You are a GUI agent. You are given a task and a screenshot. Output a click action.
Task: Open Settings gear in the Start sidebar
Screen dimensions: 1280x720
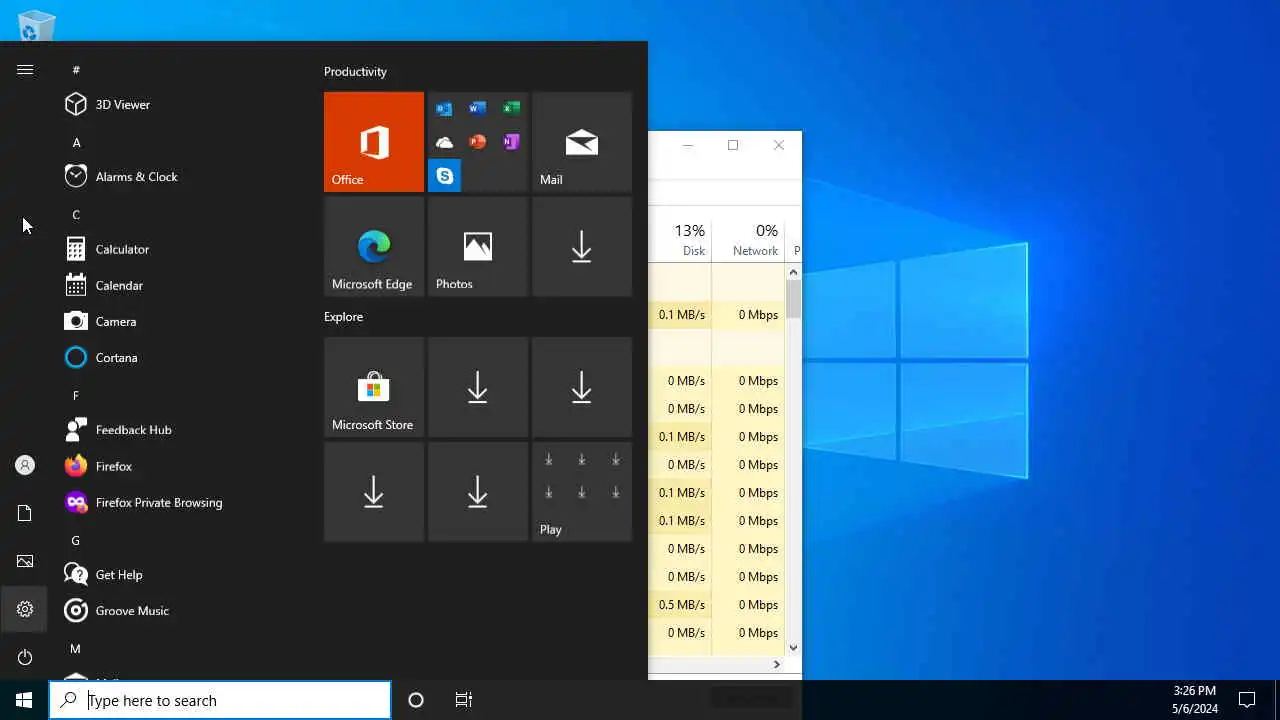click(25, 609)
